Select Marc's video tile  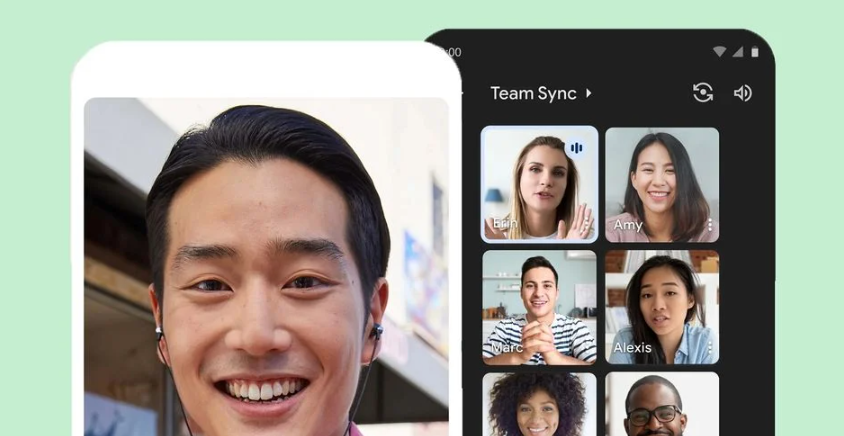click(x=539, y=307)
